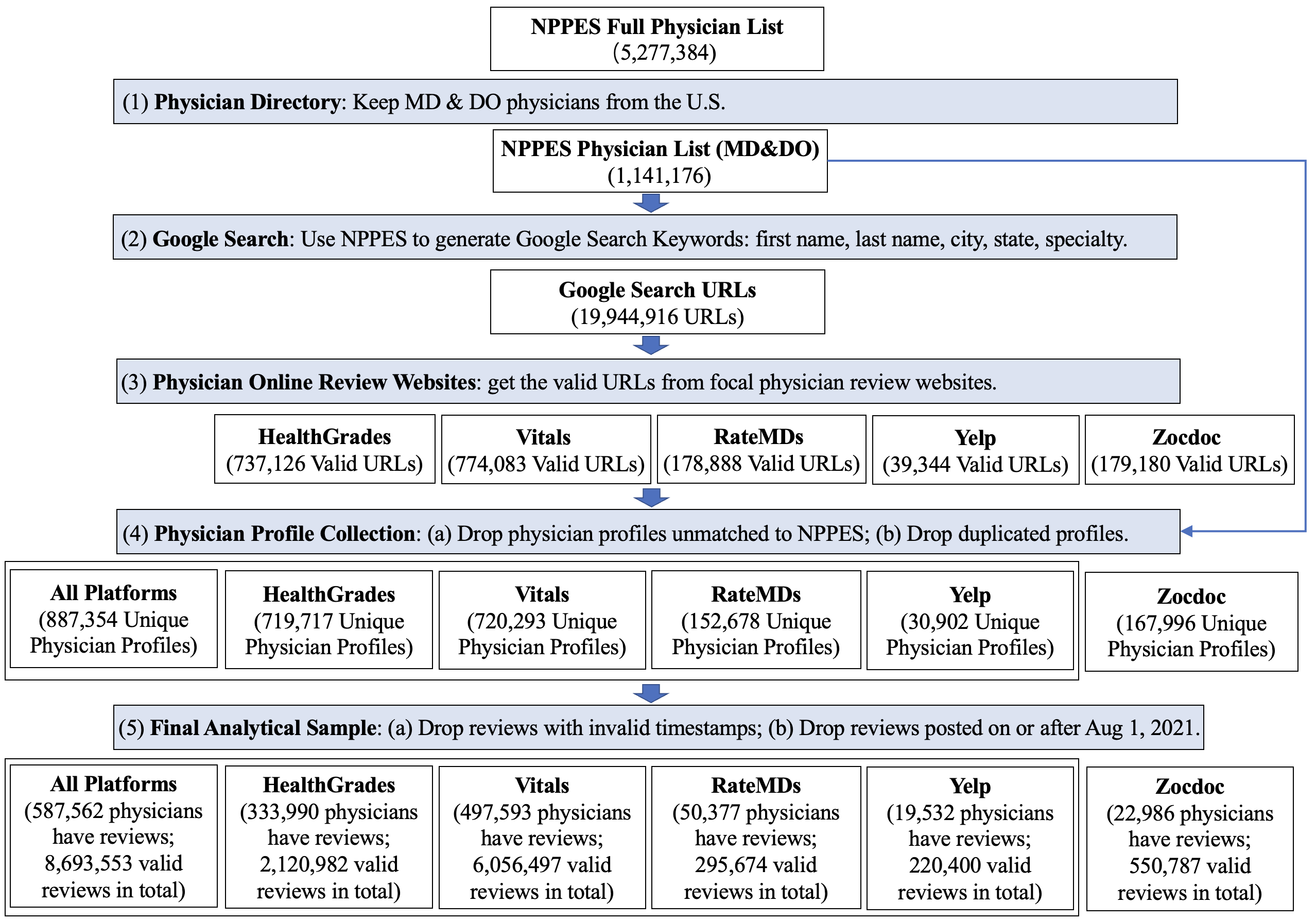The width and height of the screenshot is (1316, 920).
Task: Select the Google Search step 2 banner
Action: [645, 237]
